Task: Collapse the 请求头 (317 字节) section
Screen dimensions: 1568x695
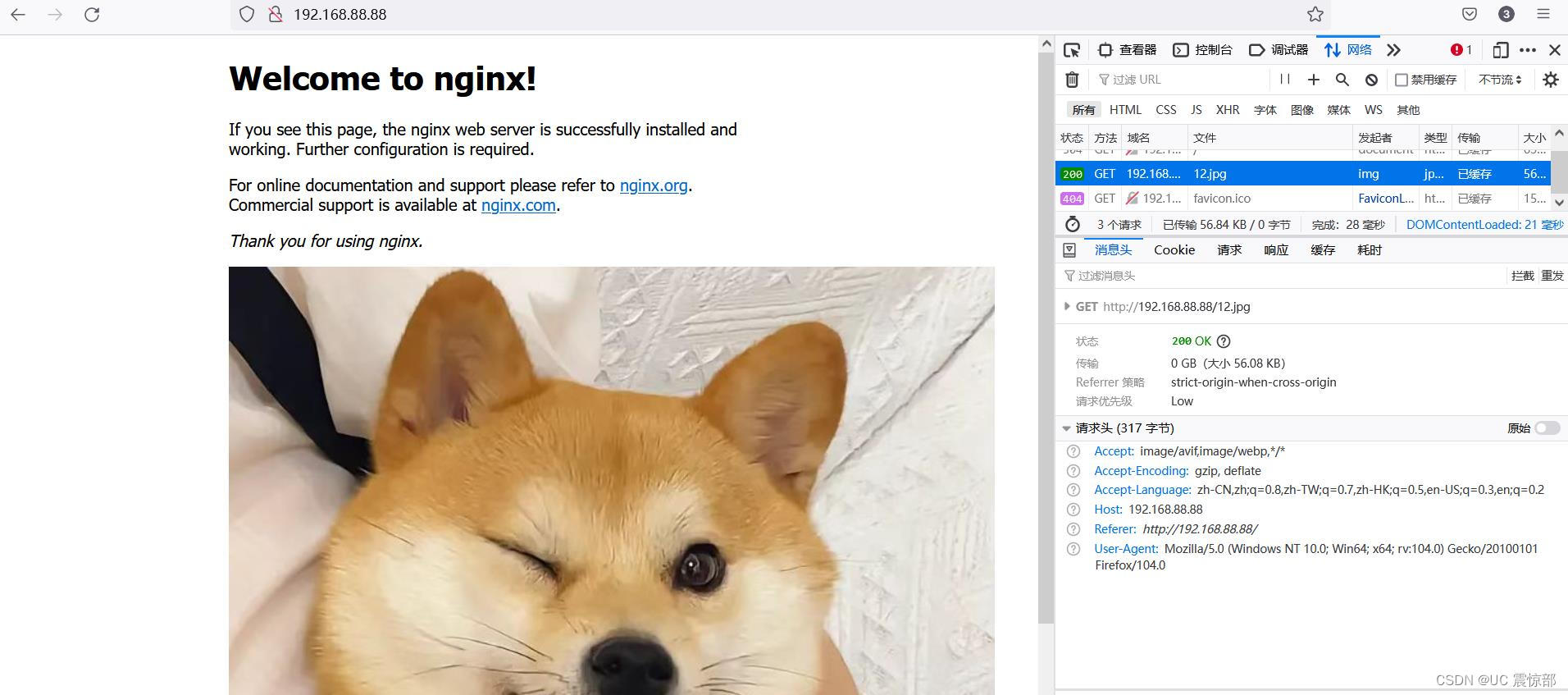Action: click(x=1066, y=428)
